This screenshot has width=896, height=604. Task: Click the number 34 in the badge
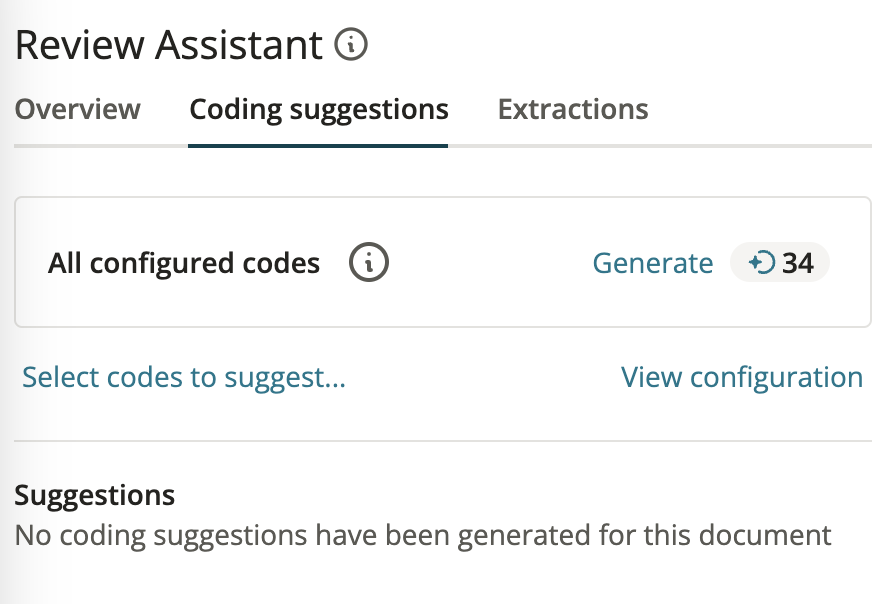click(798, 263)
